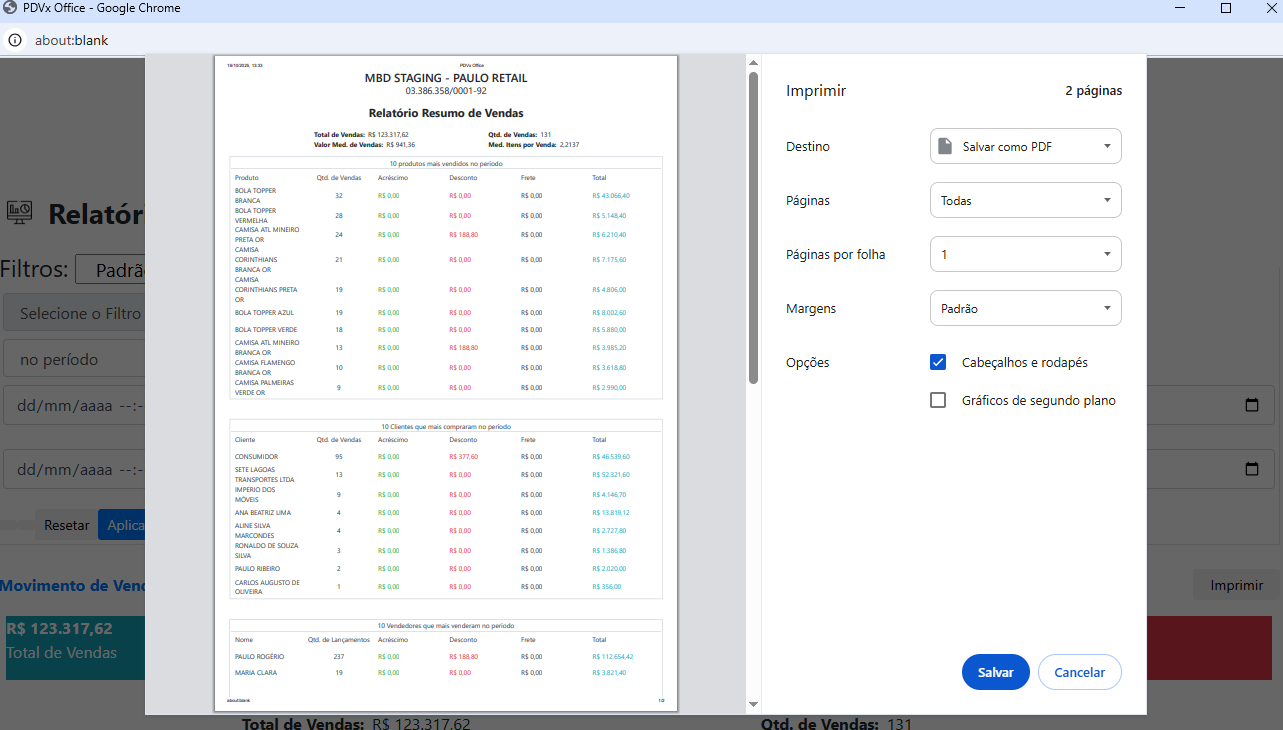Open the Páginas por folha dropdown

[x=1025, y=255]
